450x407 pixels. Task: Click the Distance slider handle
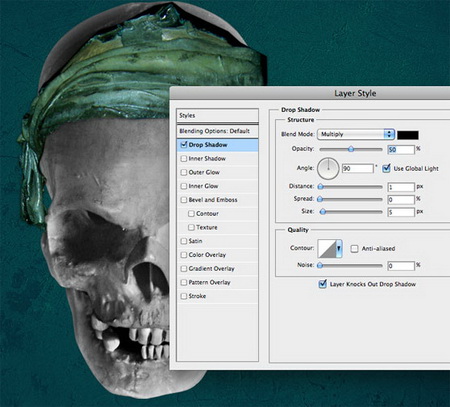(x=320, y=187)
